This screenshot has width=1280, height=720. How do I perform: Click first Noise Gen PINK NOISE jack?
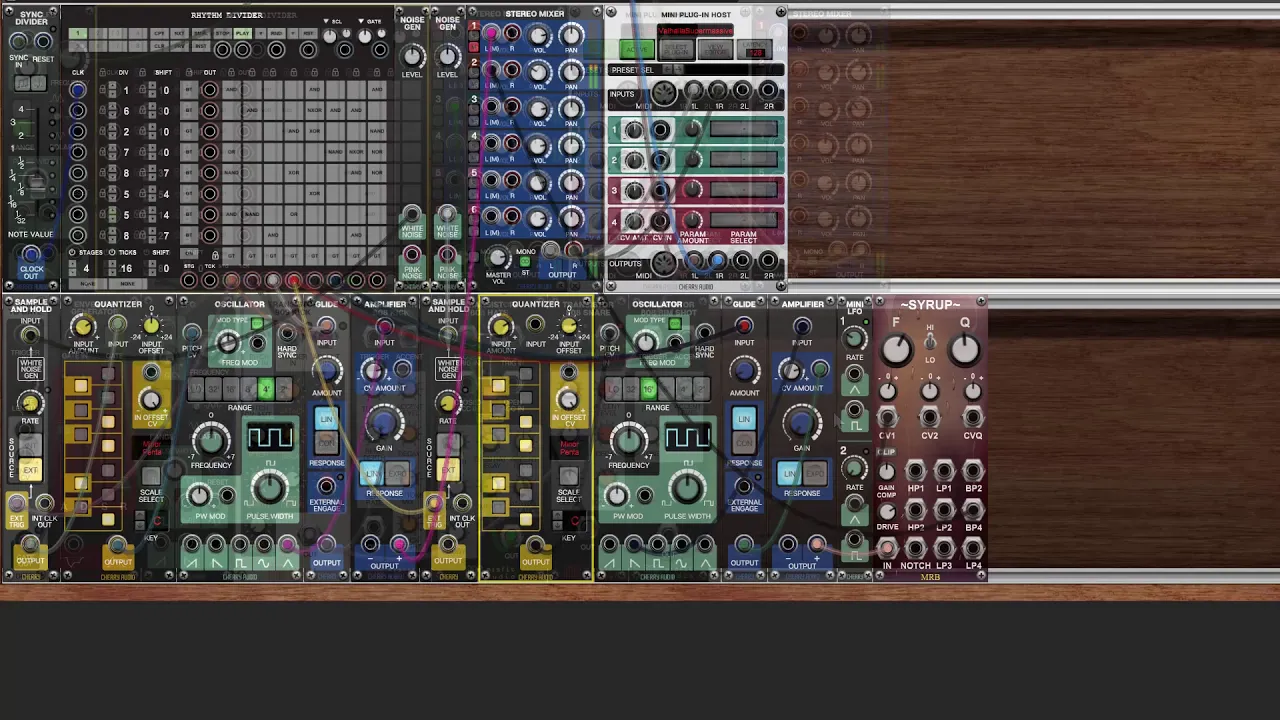(x=411, y=256)
